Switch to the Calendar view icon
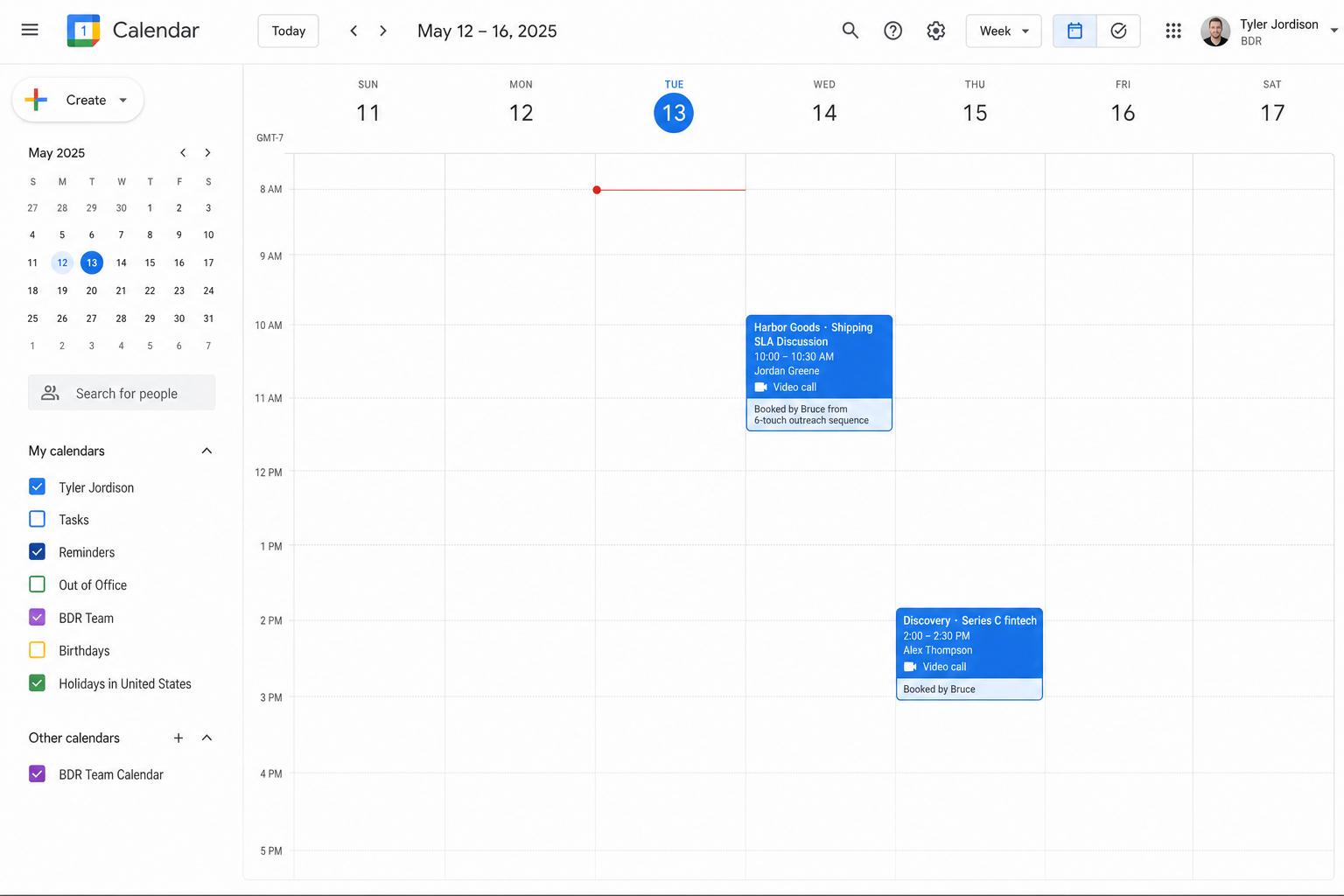The image size is (1344, 896). click(1074, 31)
